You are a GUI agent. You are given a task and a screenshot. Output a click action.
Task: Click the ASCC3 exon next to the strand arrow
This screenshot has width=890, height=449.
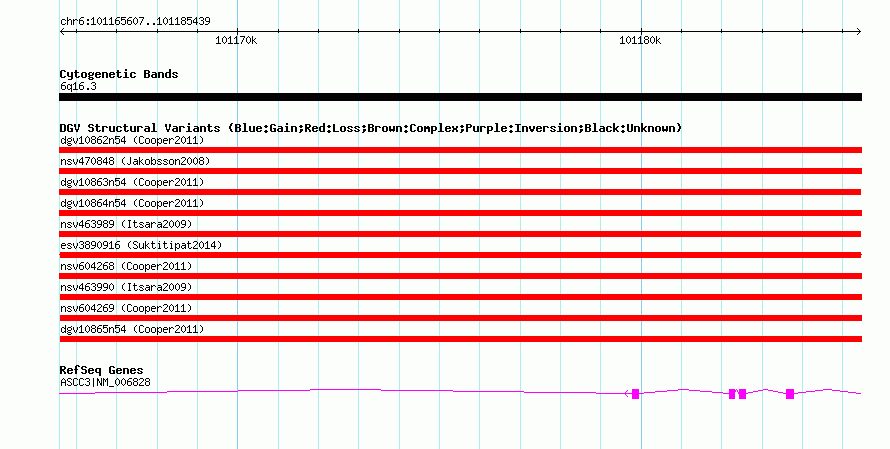[635, 394]
